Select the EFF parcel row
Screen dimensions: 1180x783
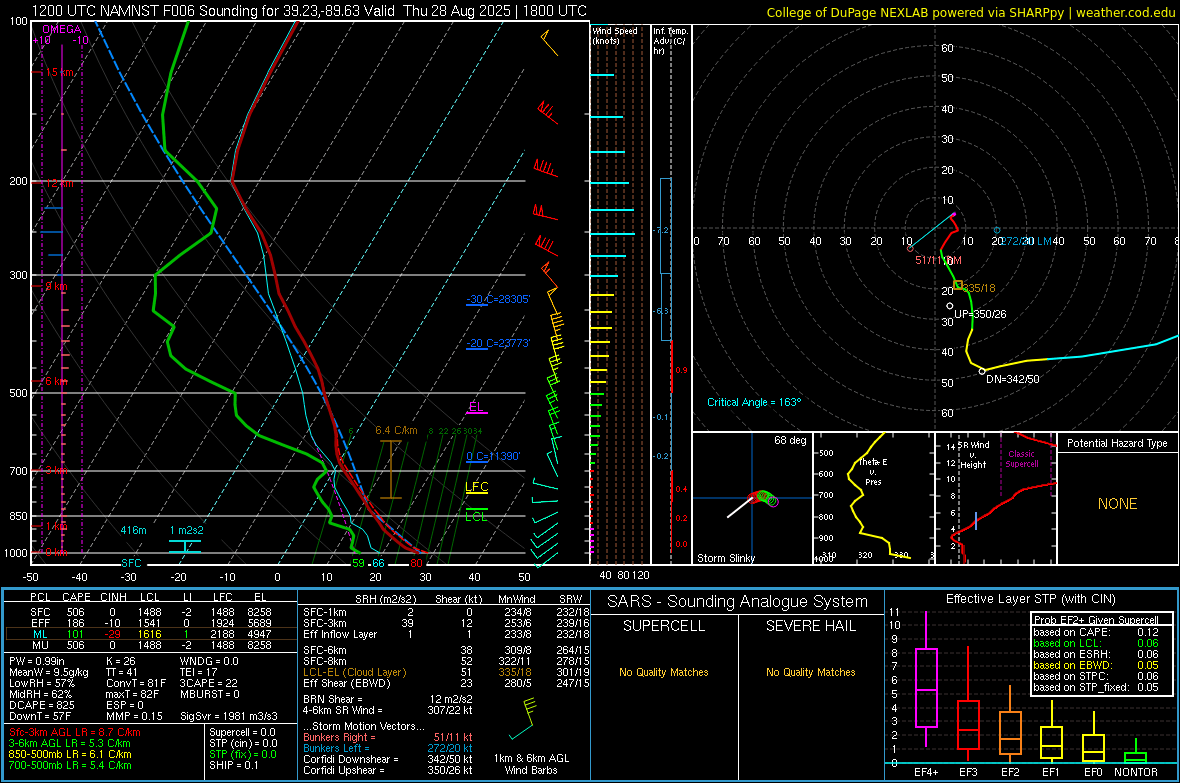click(x=151, y=623)
